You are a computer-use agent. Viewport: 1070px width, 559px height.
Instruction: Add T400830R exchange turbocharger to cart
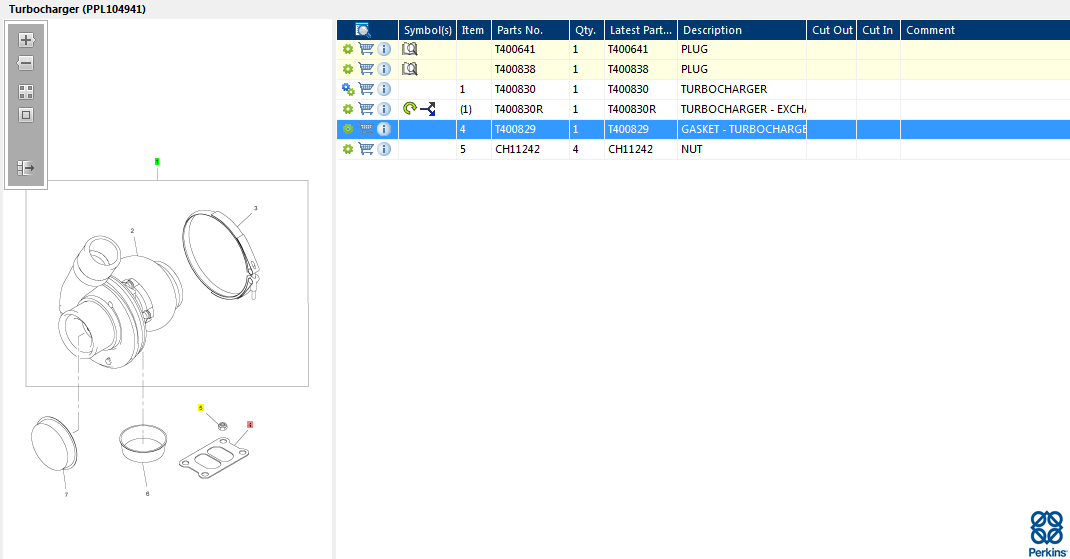coord(366,109)
